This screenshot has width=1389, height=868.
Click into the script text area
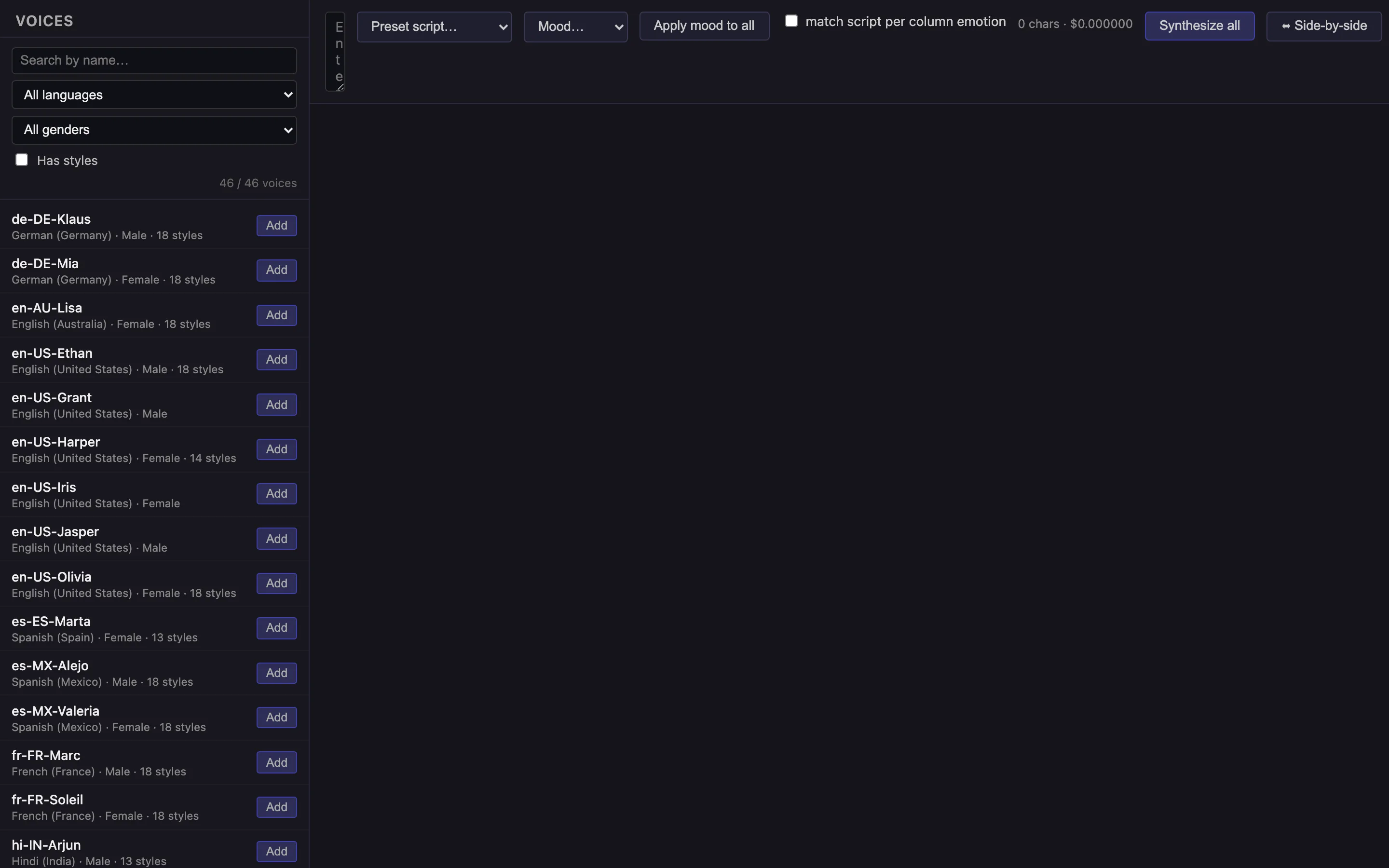pos(335,52)
